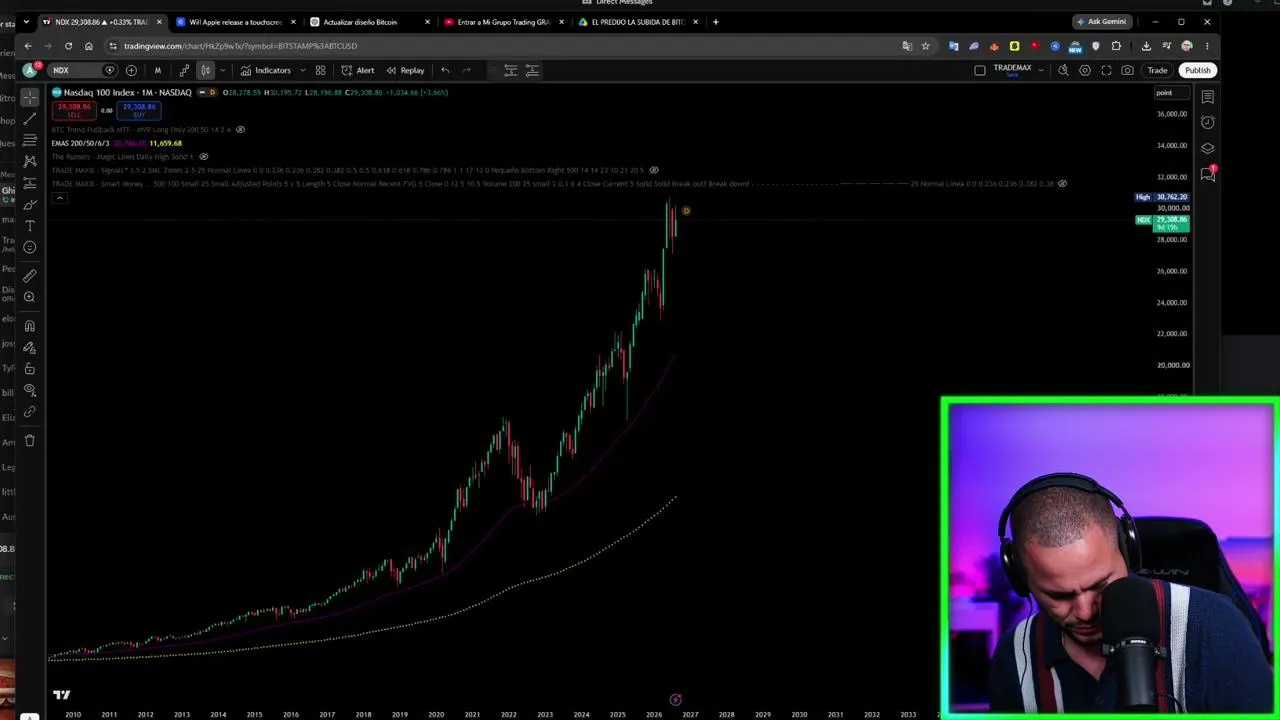Select the Text annotation tool
The width and height of the screenshot is (1280, 720).
coord(30,226)
